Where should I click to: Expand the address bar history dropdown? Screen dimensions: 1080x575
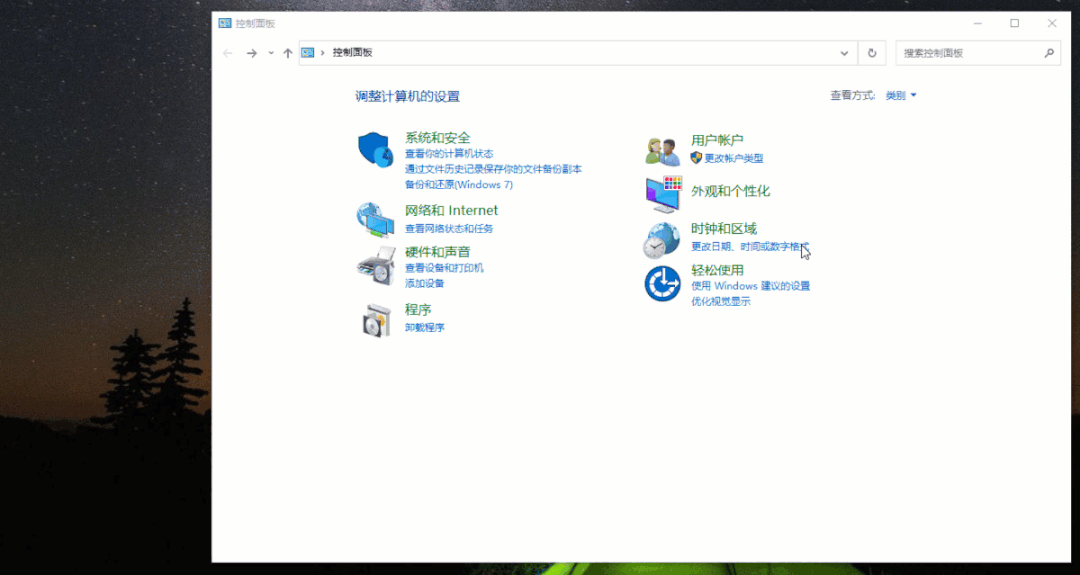pos(844,53)
